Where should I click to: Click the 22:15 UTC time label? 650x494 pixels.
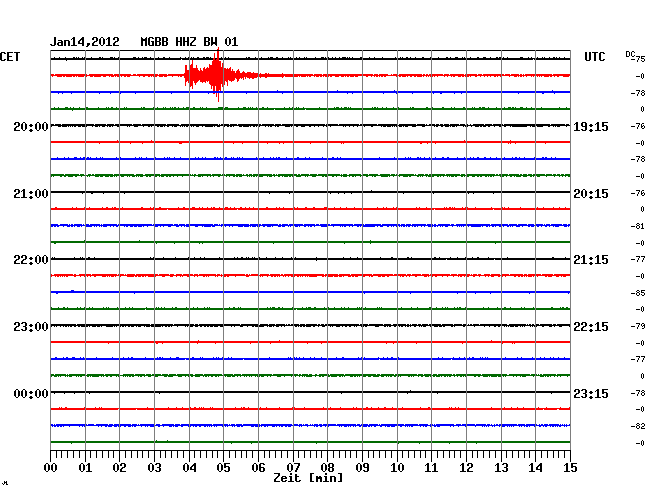(x=591, y=327)
